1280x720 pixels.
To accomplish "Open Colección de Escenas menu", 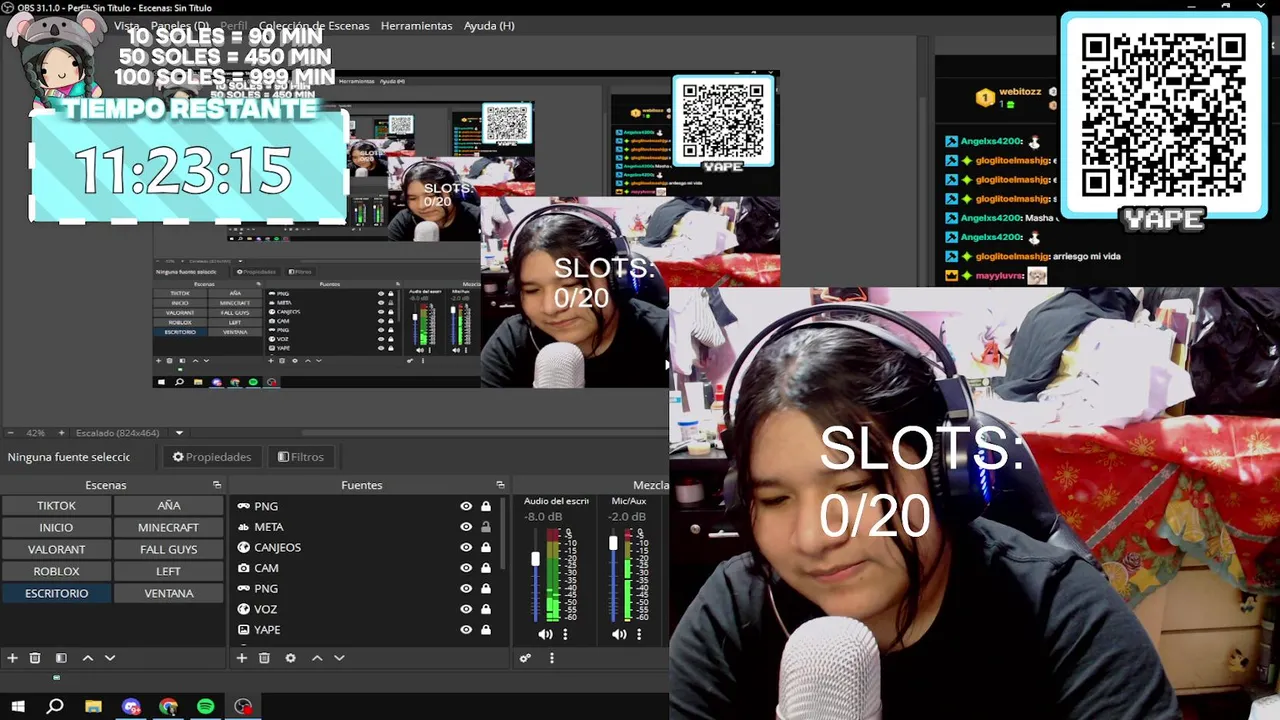I will pyautogui.click(x=314, y=25).
